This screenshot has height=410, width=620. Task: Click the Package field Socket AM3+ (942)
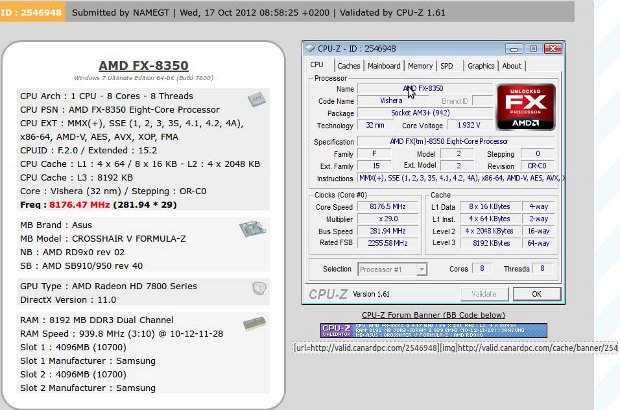pyautogui.click(x=425, y=113)
